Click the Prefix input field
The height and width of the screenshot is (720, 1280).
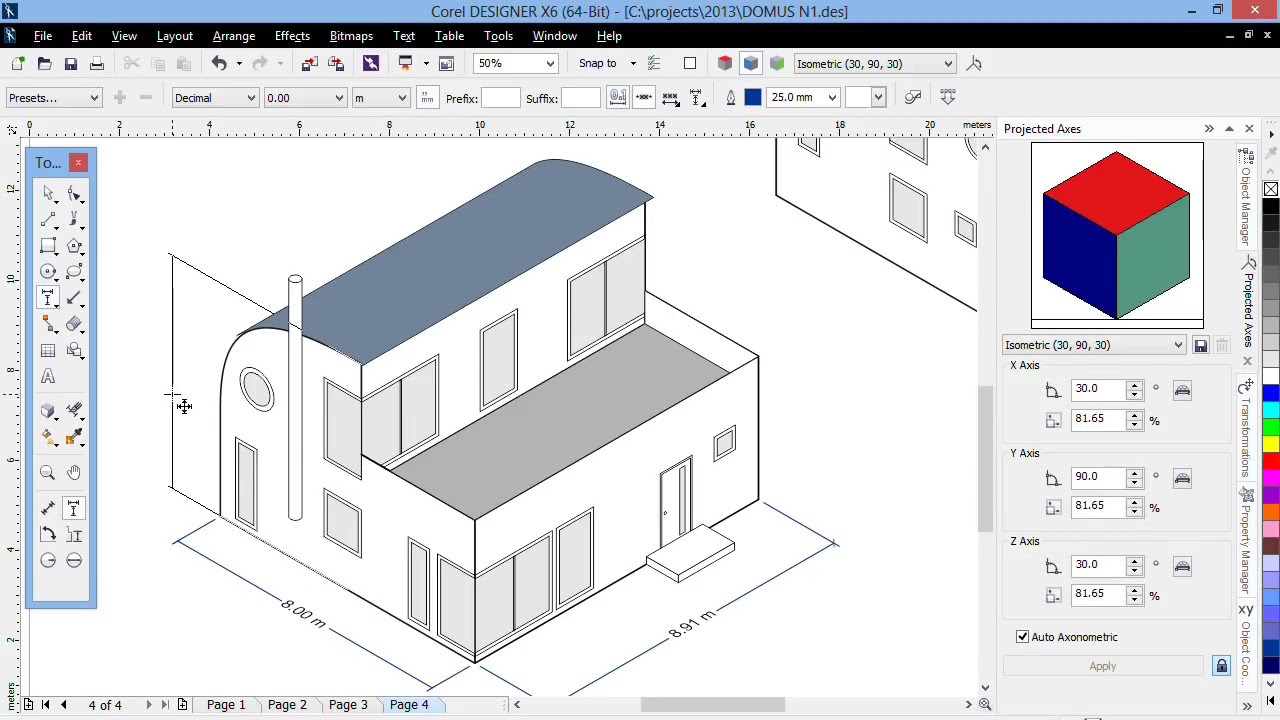point(501,98)
